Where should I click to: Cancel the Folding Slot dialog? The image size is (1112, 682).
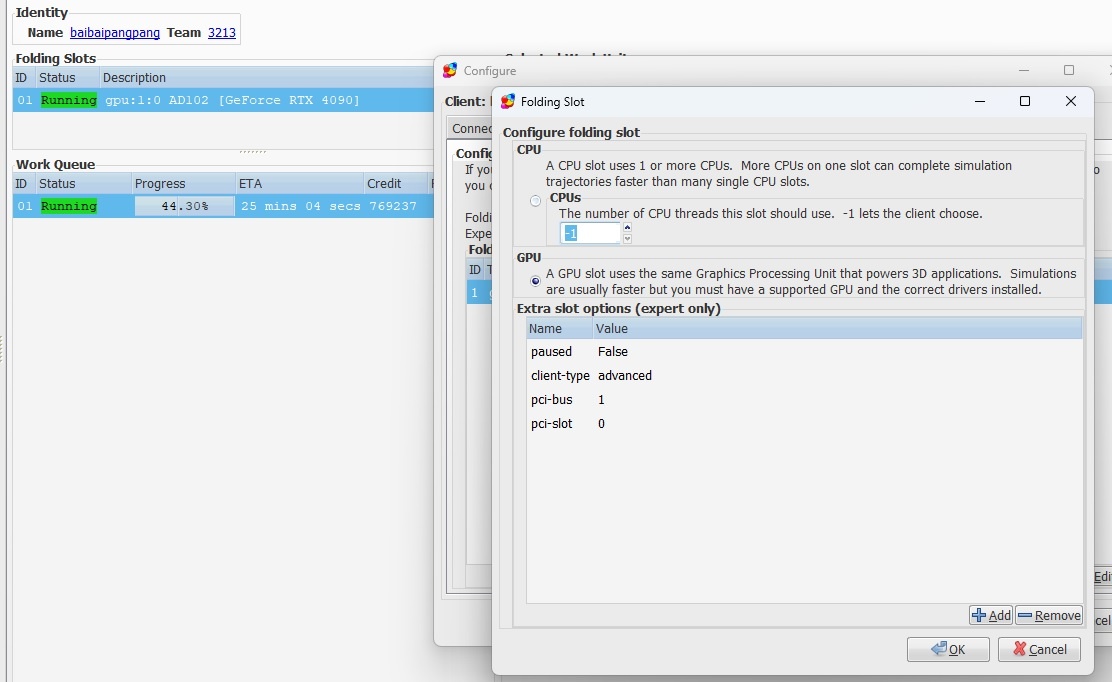pos(1039,649)
